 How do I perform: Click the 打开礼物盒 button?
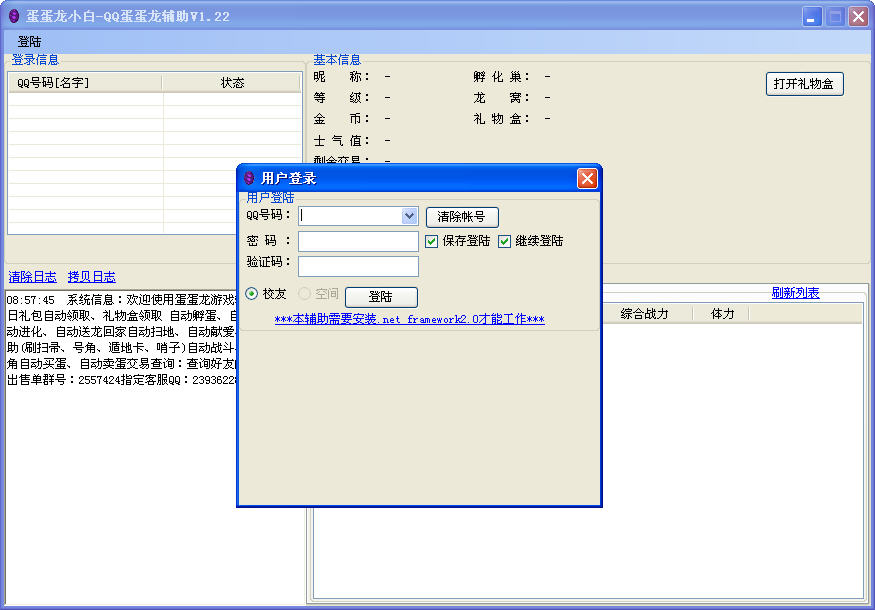(804, 84)
